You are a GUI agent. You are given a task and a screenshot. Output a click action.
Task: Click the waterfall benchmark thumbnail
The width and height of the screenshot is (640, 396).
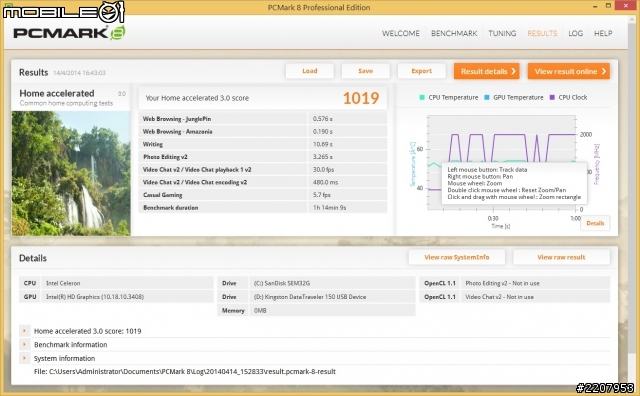point(71,173)
